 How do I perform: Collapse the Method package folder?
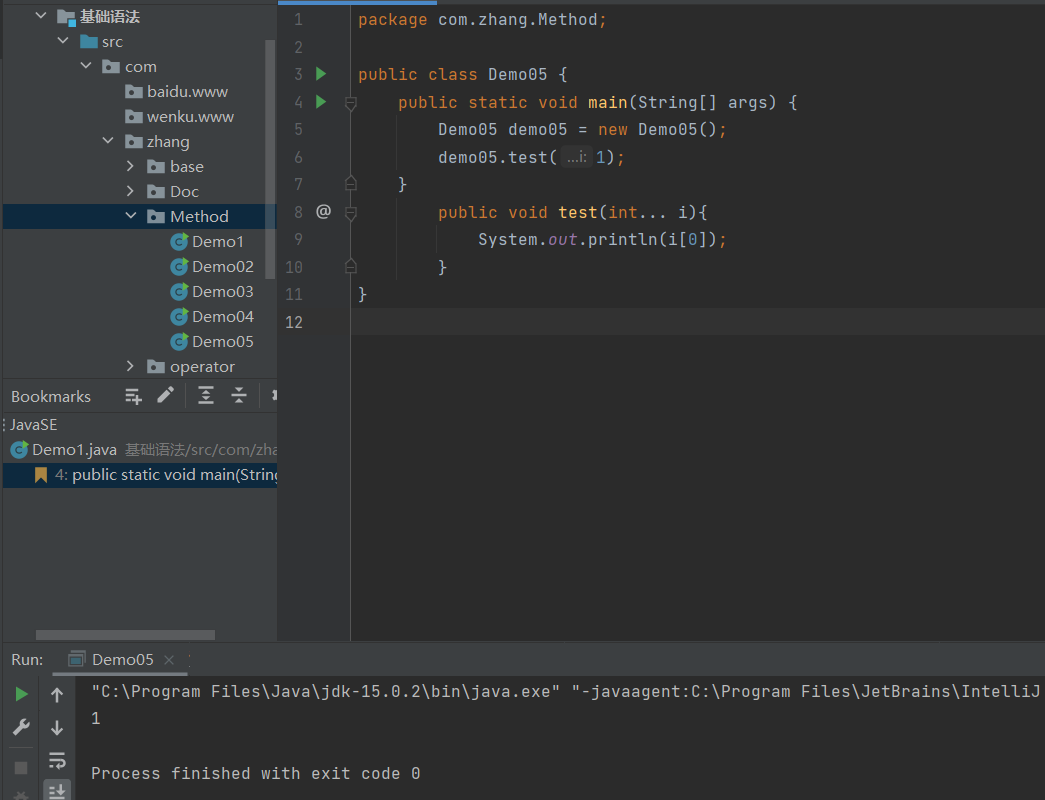tap(131, 216)
